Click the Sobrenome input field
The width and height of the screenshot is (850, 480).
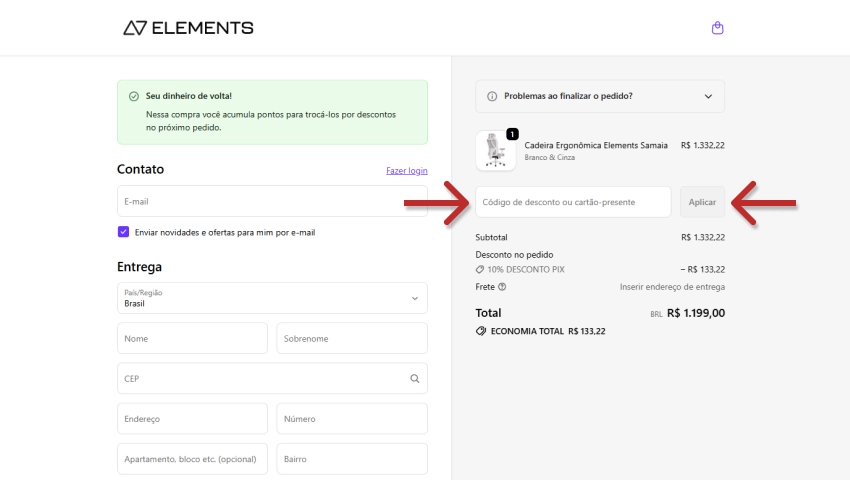click(352, 338)
